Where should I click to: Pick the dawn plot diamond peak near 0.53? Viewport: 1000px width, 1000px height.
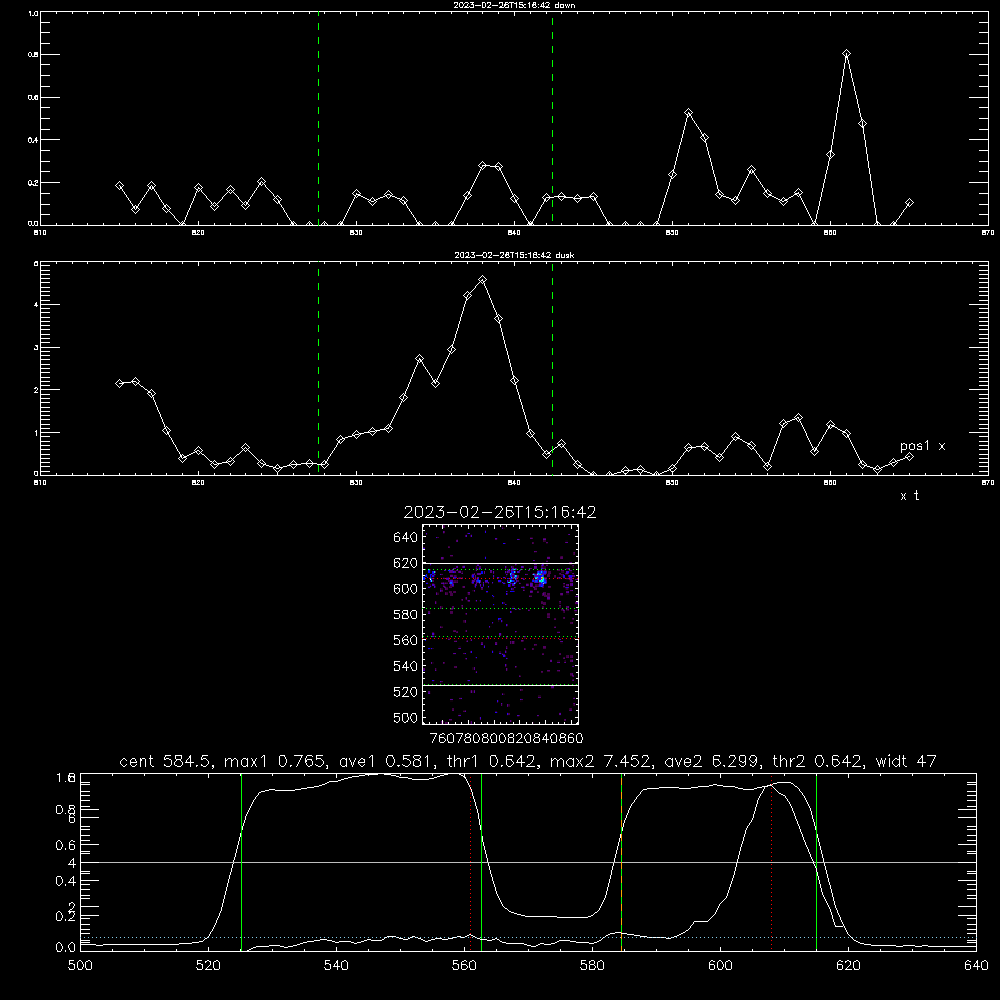688,113
